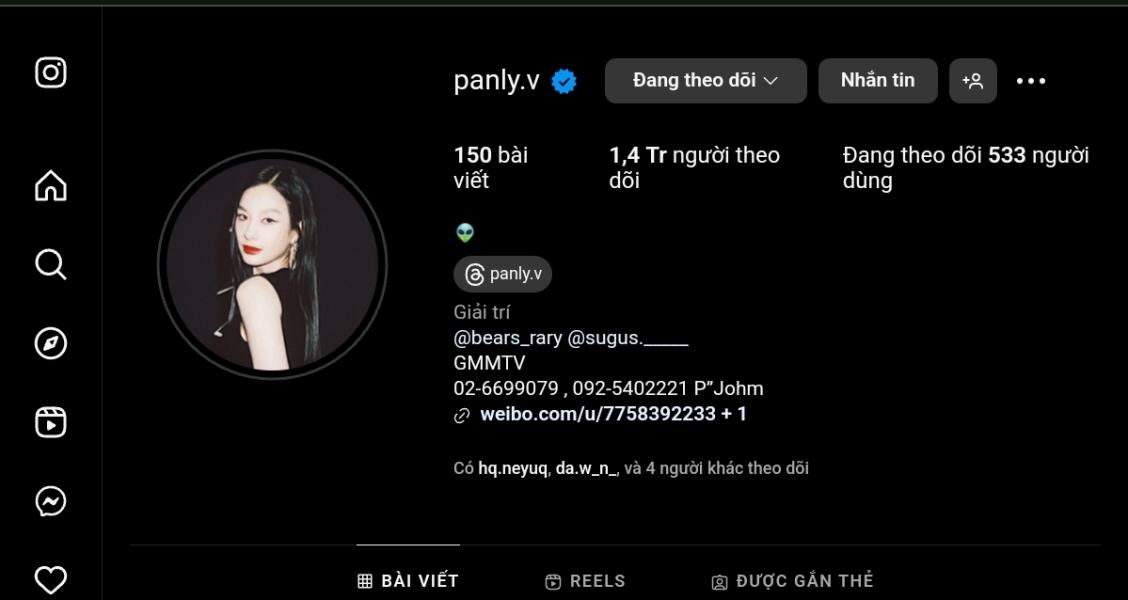Go to Home via house icon

(50, 186)
